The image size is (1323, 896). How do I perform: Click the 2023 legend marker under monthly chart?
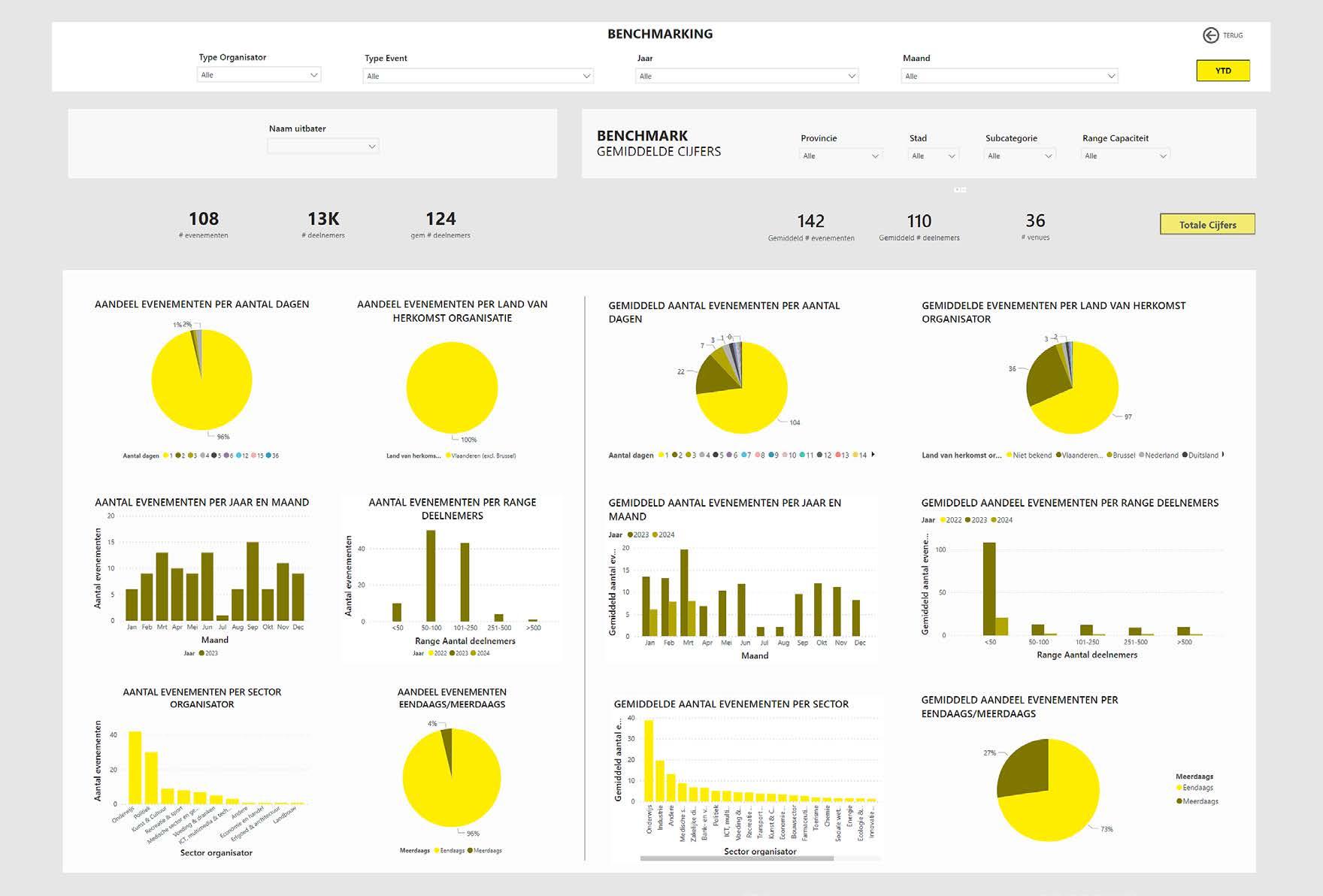coord(201,653)
